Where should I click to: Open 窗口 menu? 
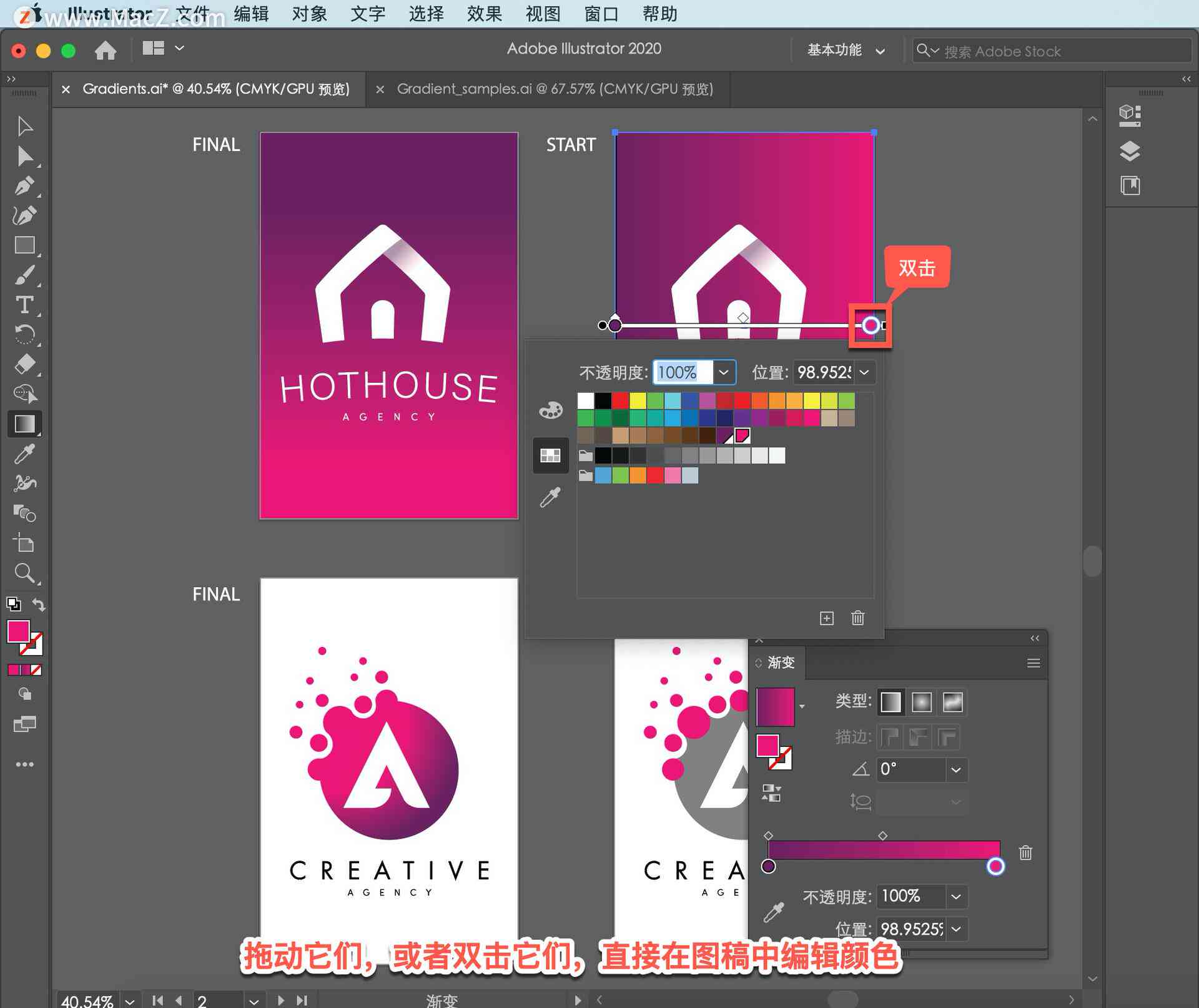[601, 13]
